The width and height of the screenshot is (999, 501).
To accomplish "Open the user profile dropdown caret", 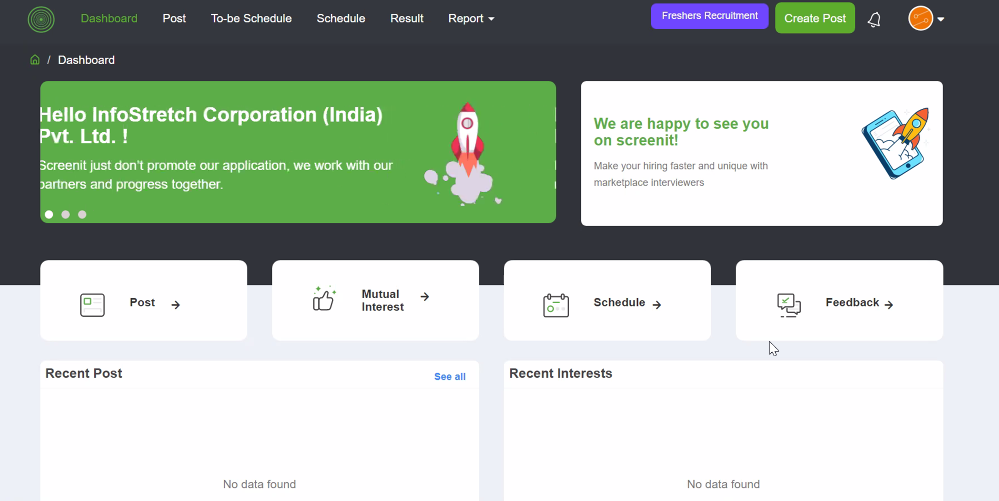I will click(941, 19).
